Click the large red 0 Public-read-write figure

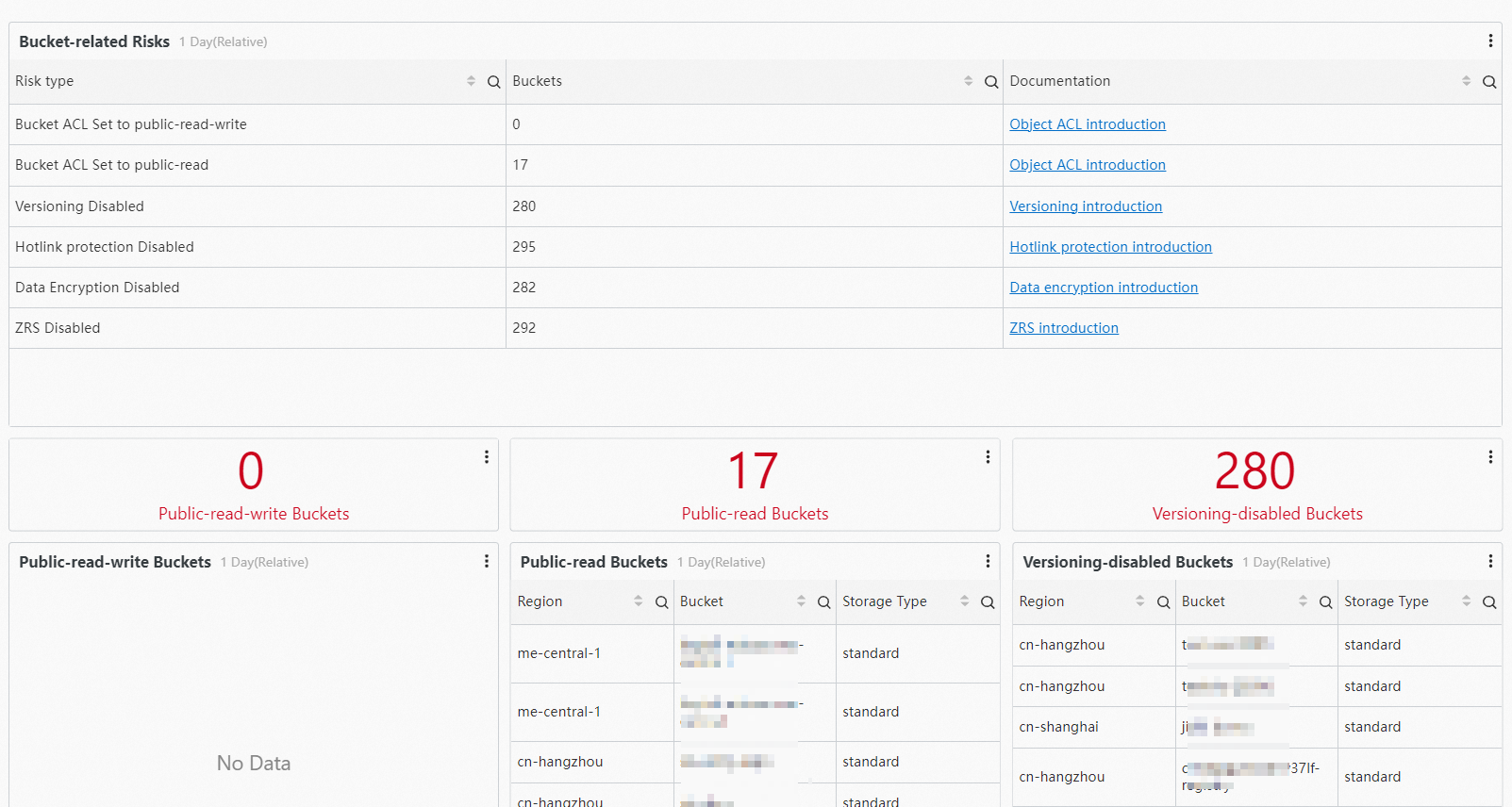pos(251,470)
